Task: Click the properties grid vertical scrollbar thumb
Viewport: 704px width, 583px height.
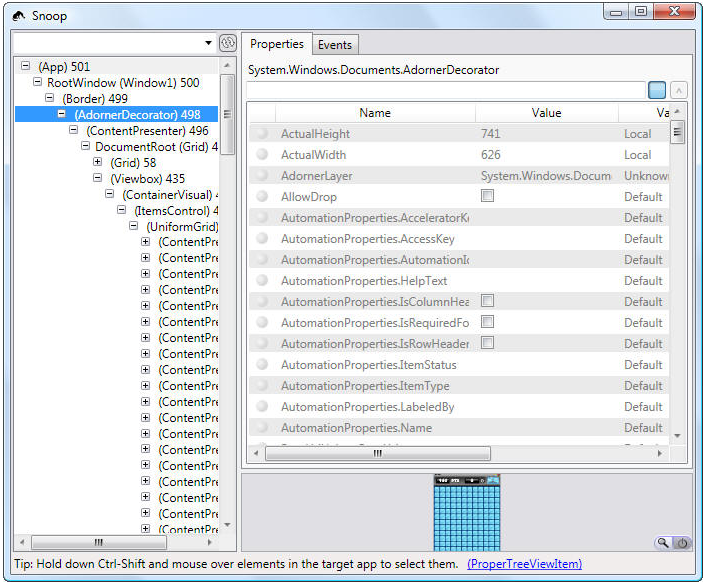Action: tap(677, 132)
